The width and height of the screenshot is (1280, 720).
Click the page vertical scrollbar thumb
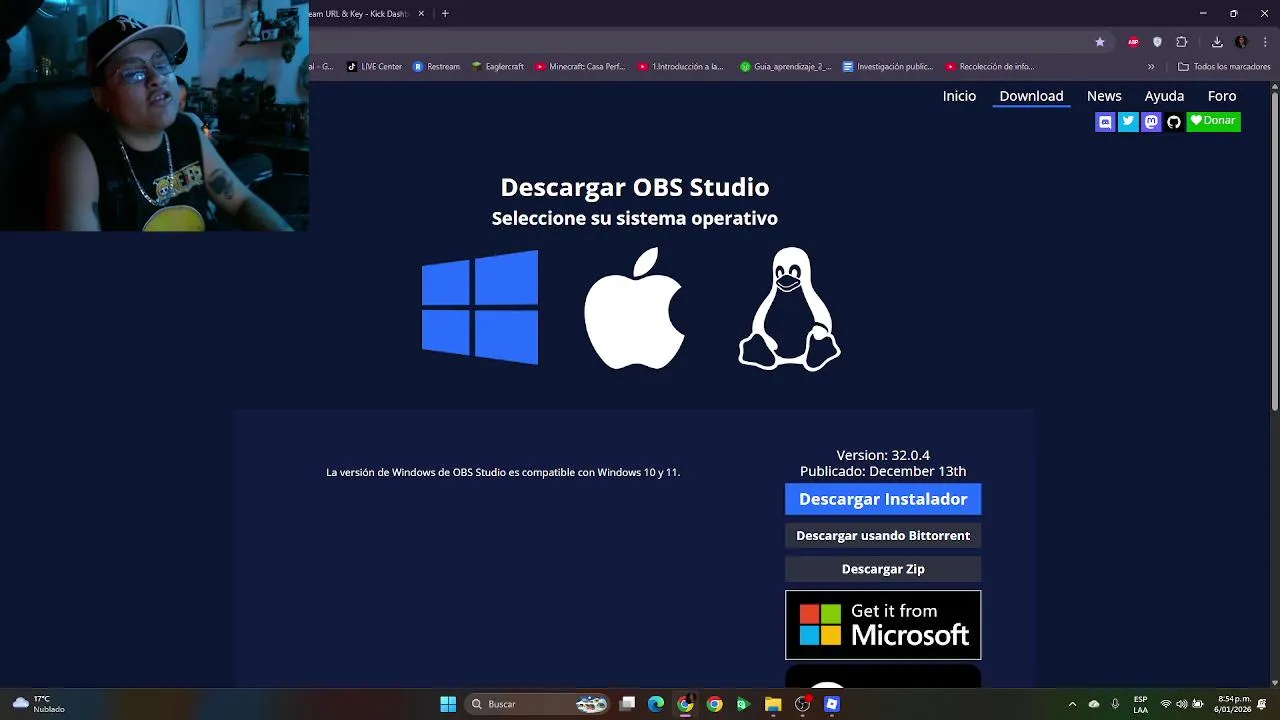point(1275,250)
